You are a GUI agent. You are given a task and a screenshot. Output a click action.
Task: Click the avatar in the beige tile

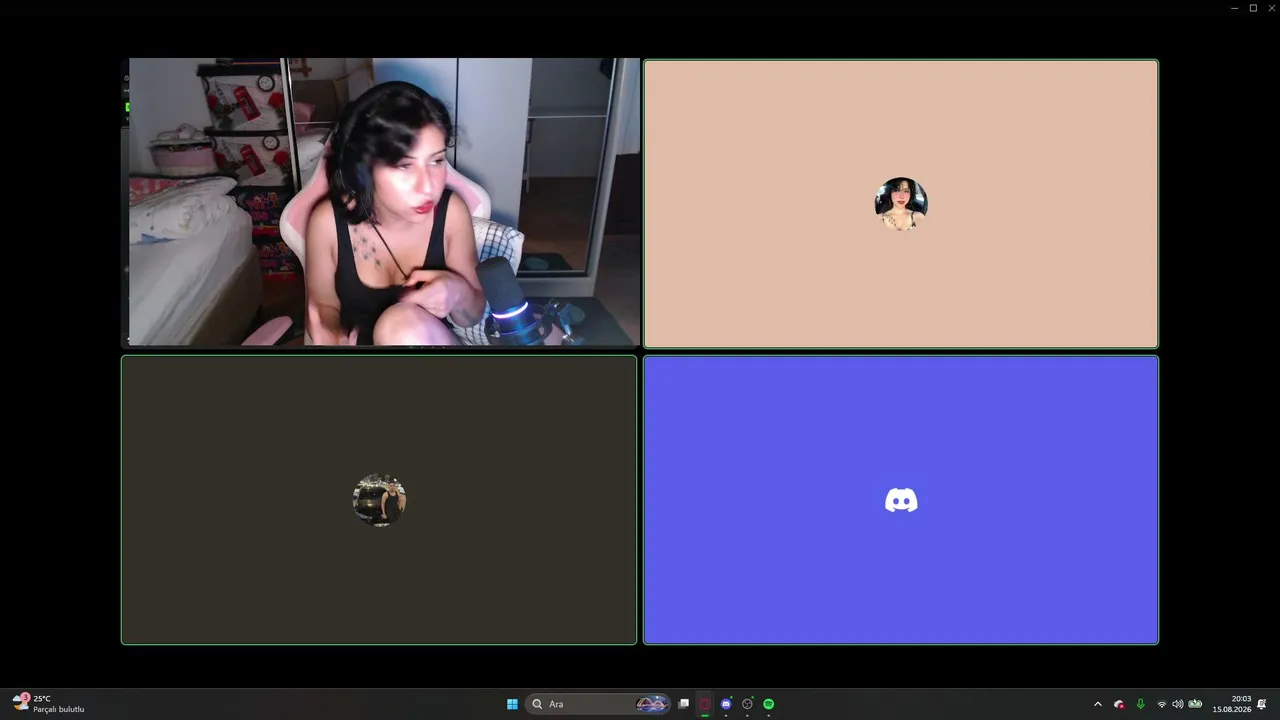[x=901, y=204]
